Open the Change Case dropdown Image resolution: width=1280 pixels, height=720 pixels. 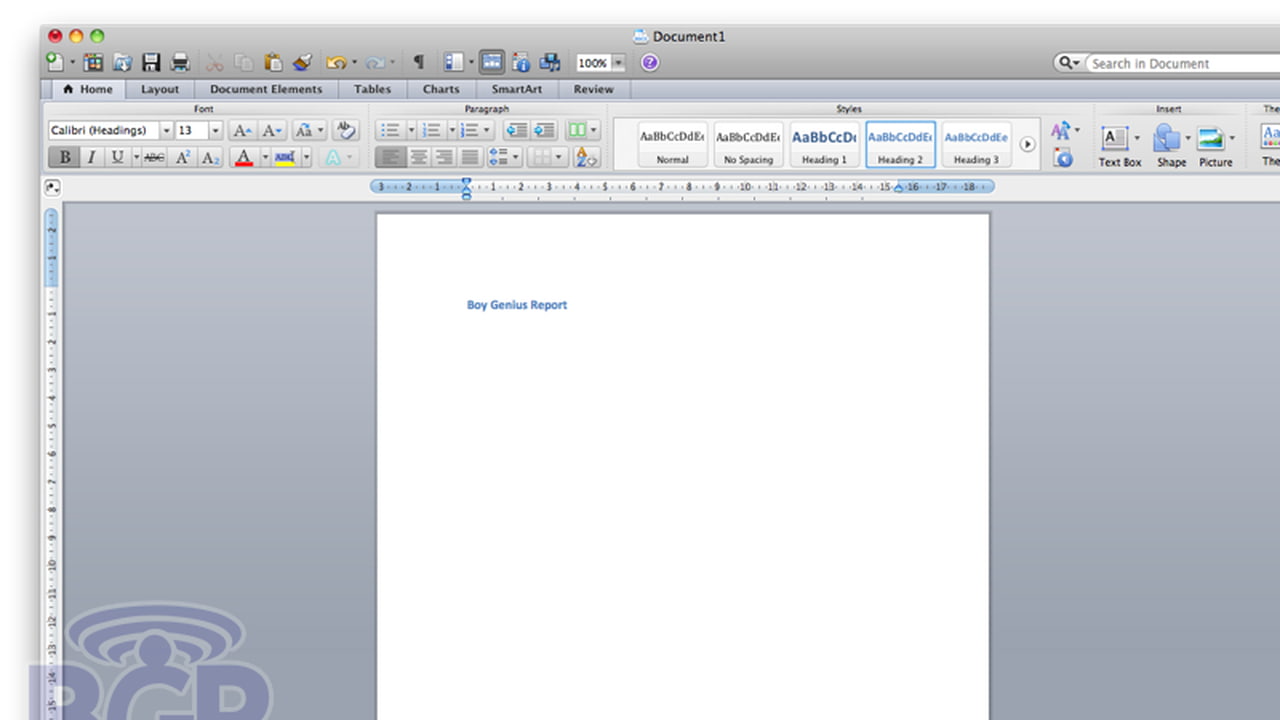coord(309,131)
